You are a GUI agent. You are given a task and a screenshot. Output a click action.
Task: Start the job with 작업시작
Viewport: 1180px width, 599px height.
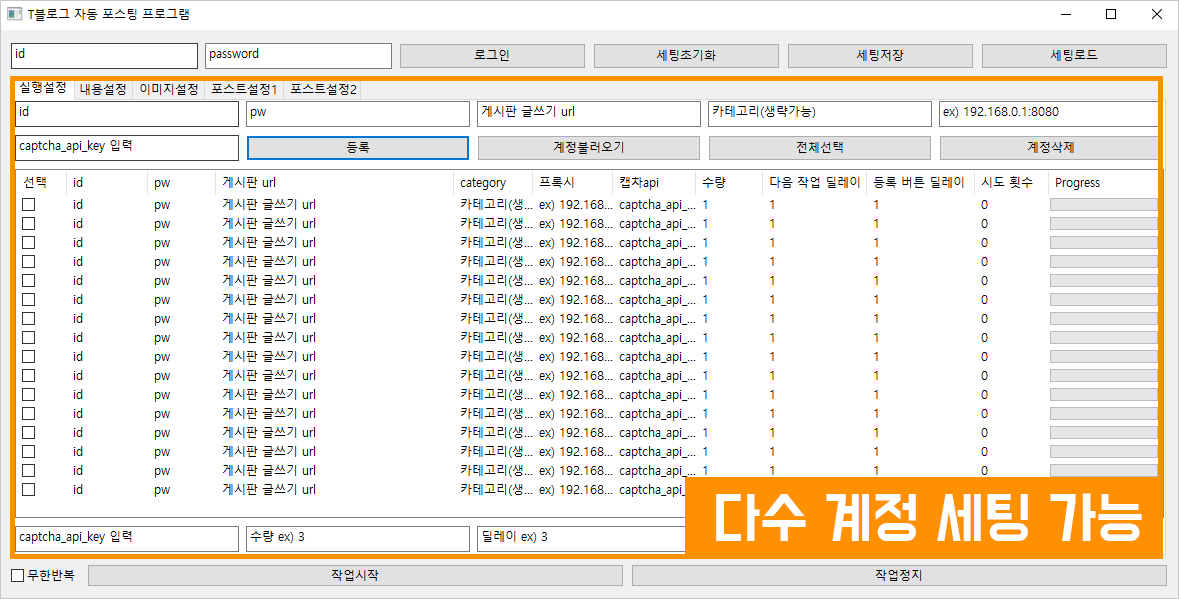355,575
